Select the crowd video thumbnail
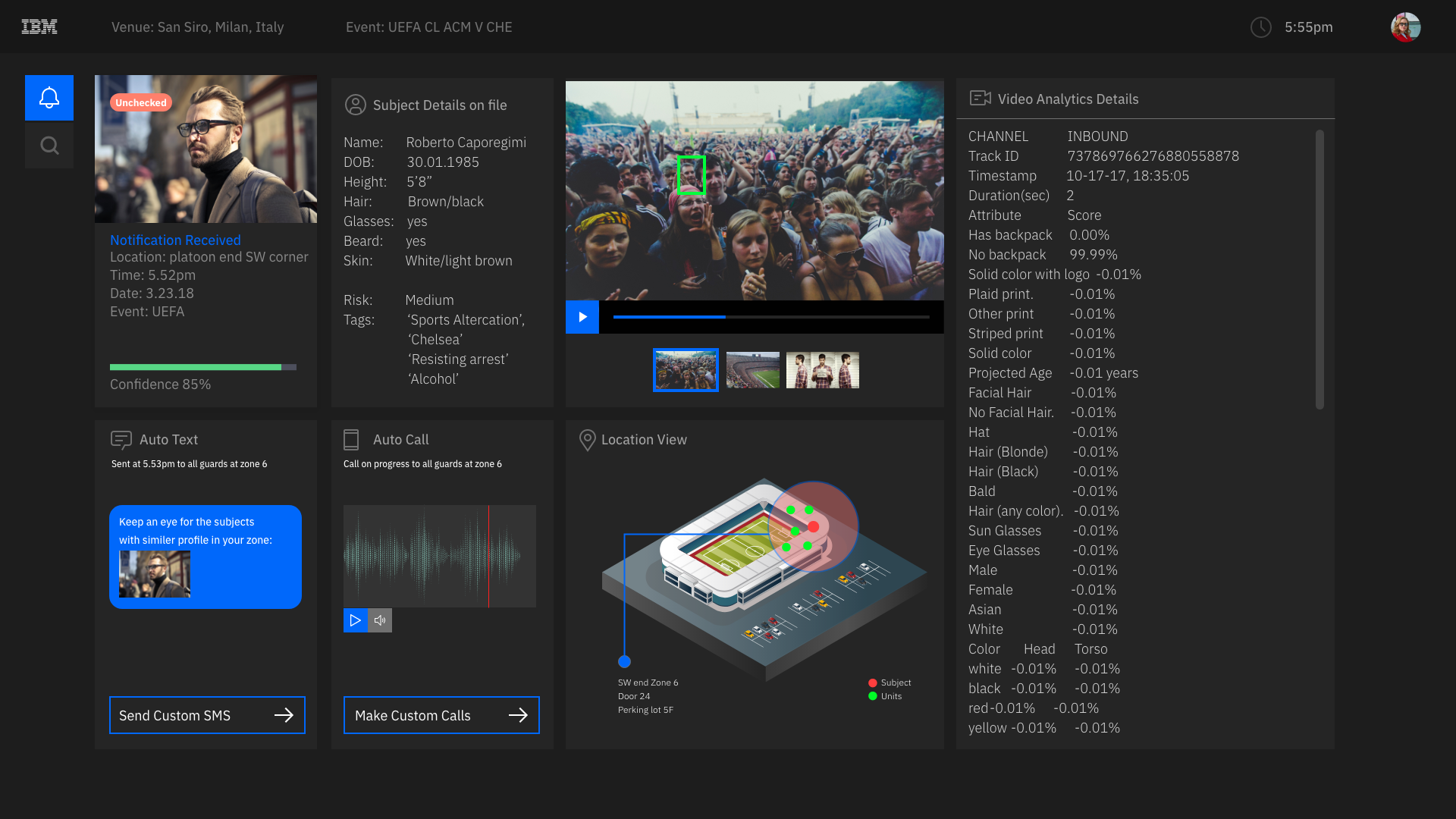This screenshot has width=1456, height=819. click(x=686, y=370)
